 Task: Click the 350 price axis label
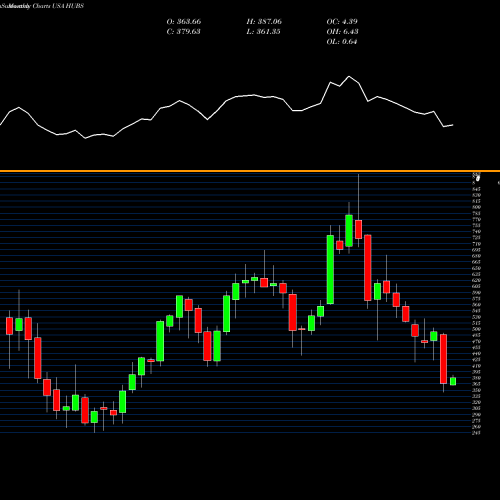pos(476,390)
